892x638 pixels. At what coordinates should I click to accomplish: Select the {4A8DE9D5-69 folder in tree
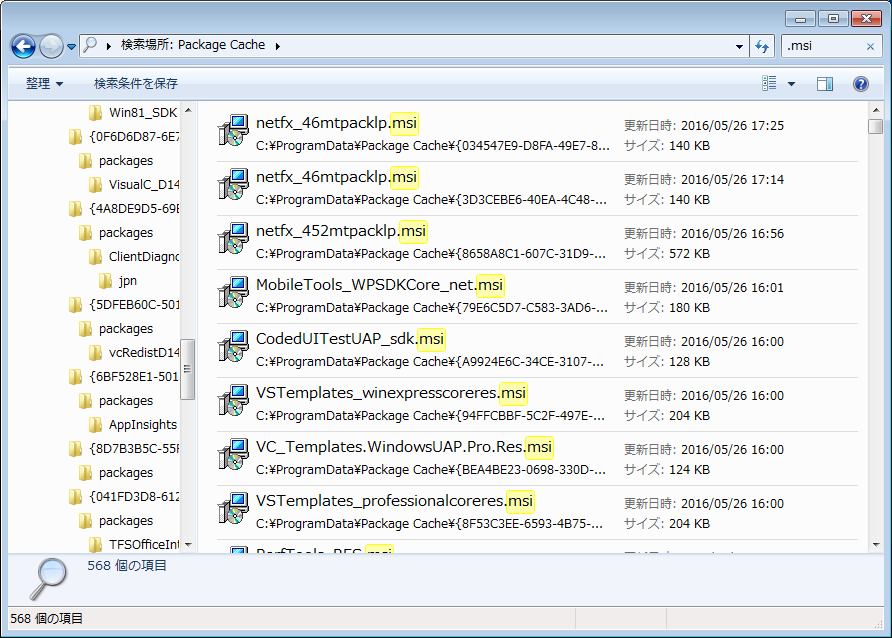124,208
